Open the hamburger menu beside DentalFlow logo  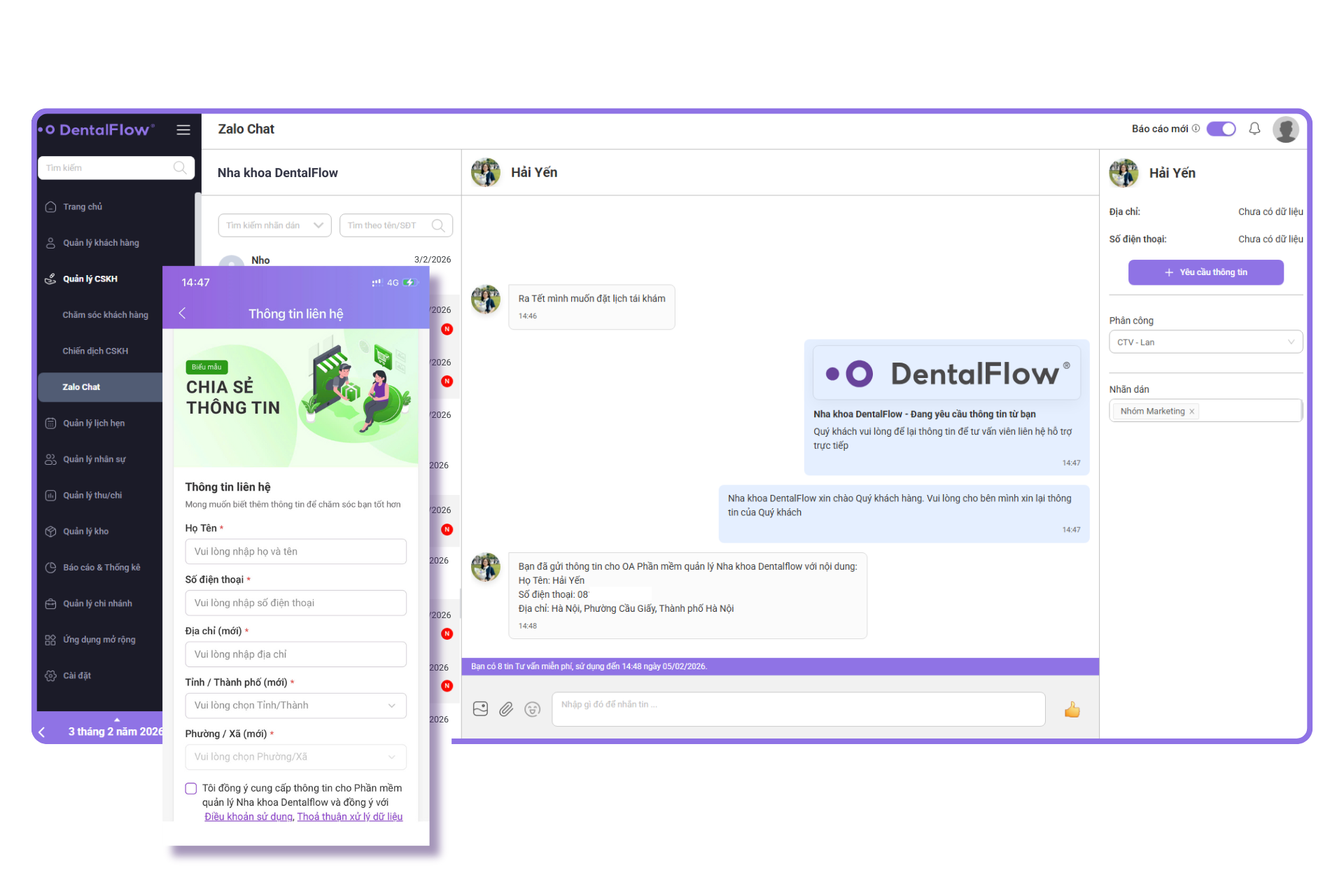point(183,129)
